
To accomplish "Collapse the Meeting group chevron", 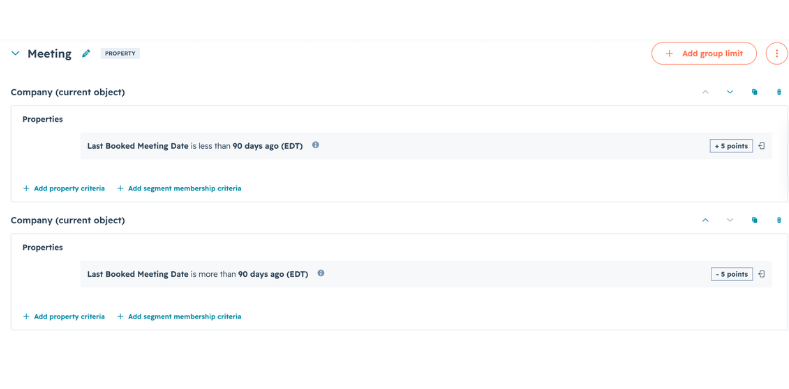I will click(x=16, y=53).
